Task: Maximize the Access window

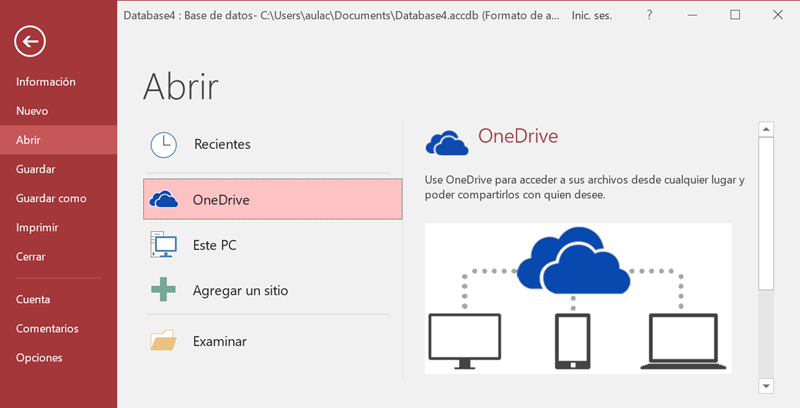Action: [x=735, y=15]
